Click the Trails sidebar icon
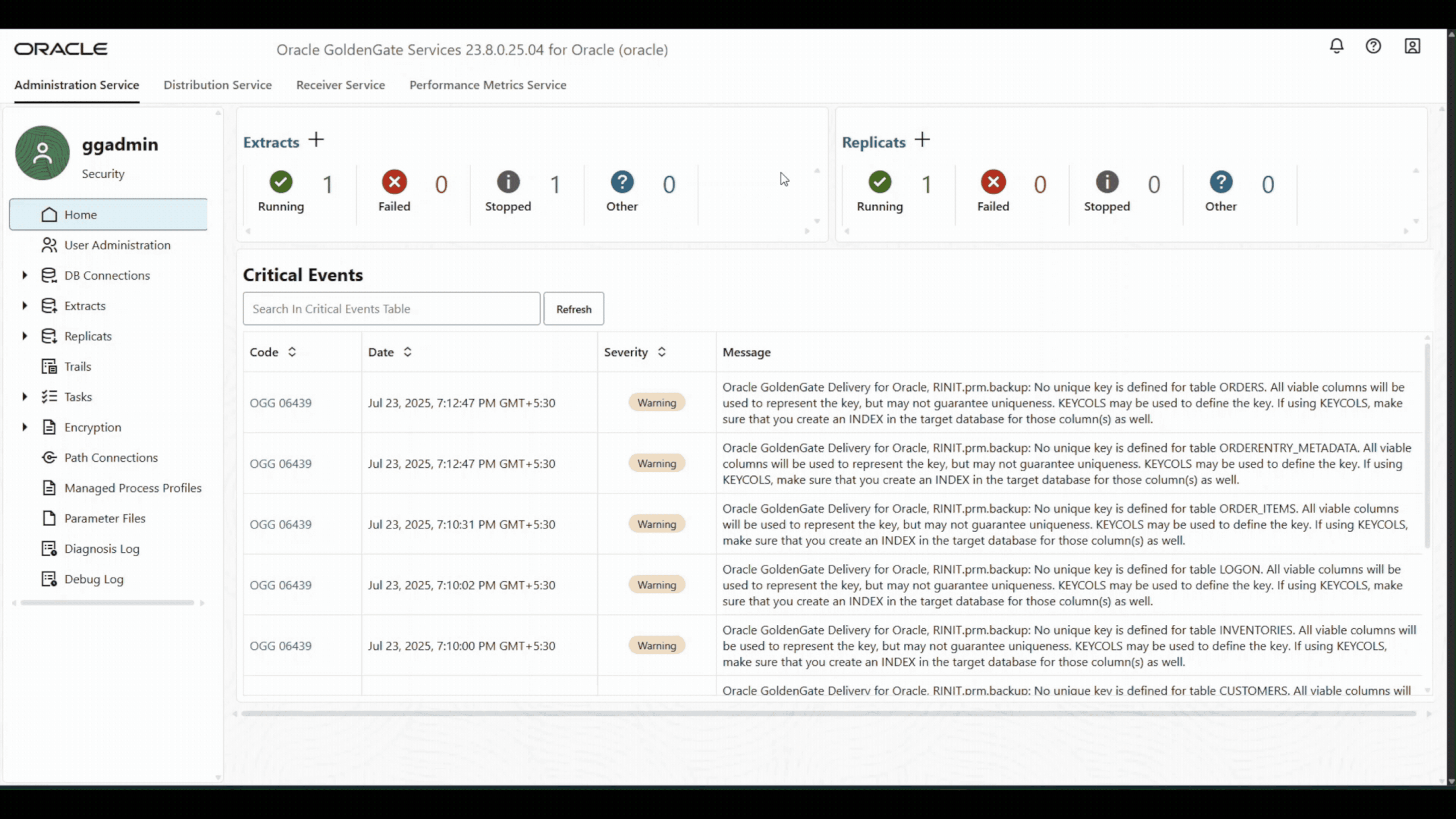 point(49,366)
